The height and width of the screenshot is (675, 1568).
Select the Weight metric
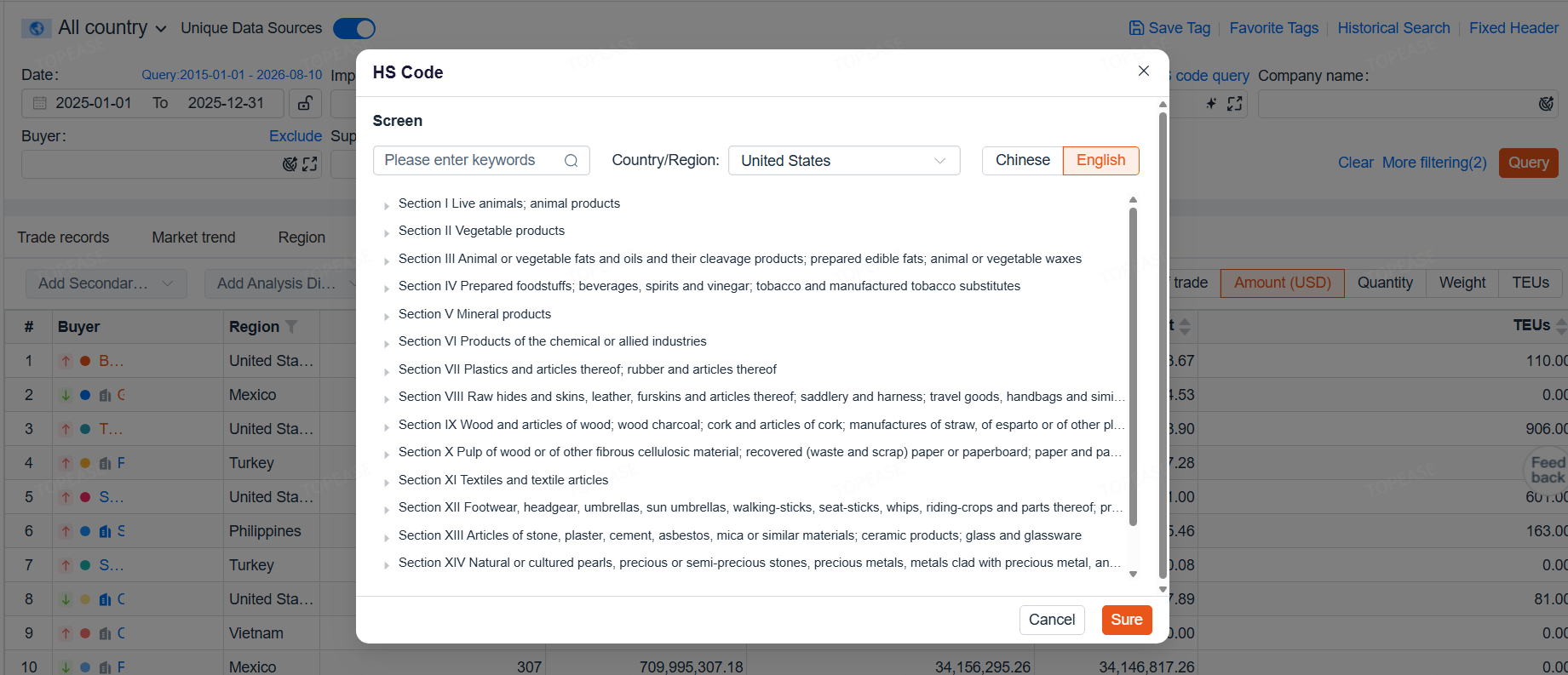tap(1462, 283)
